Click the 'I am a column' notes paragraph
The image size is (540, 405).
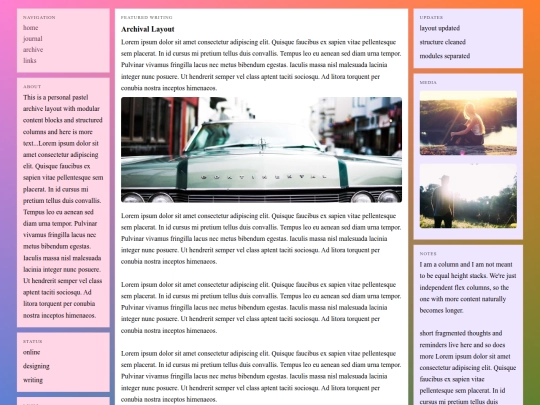coord(468,288)
